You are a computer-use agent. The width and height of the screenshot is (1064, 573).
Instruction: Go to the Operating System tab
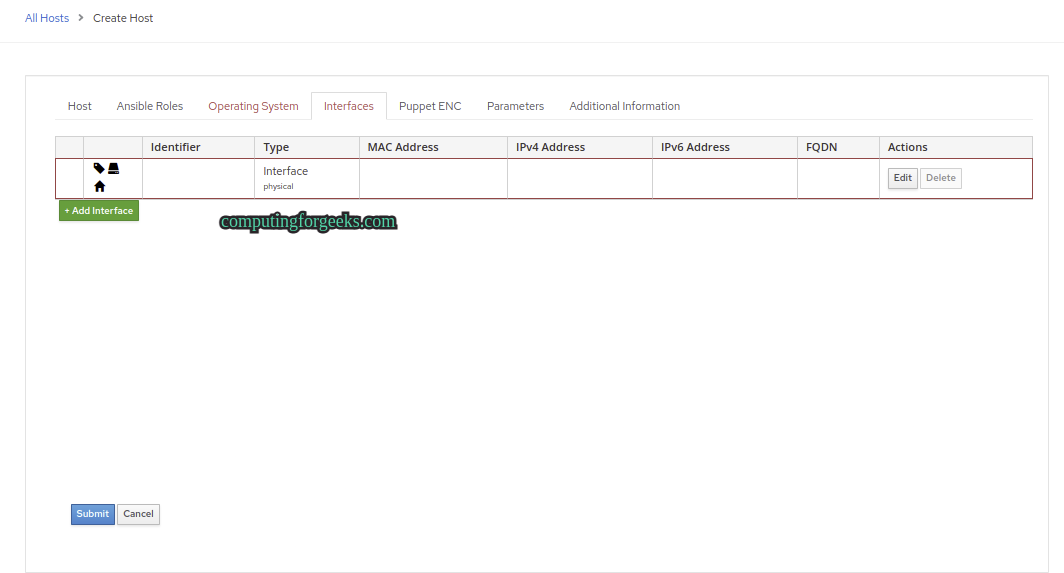253,106
